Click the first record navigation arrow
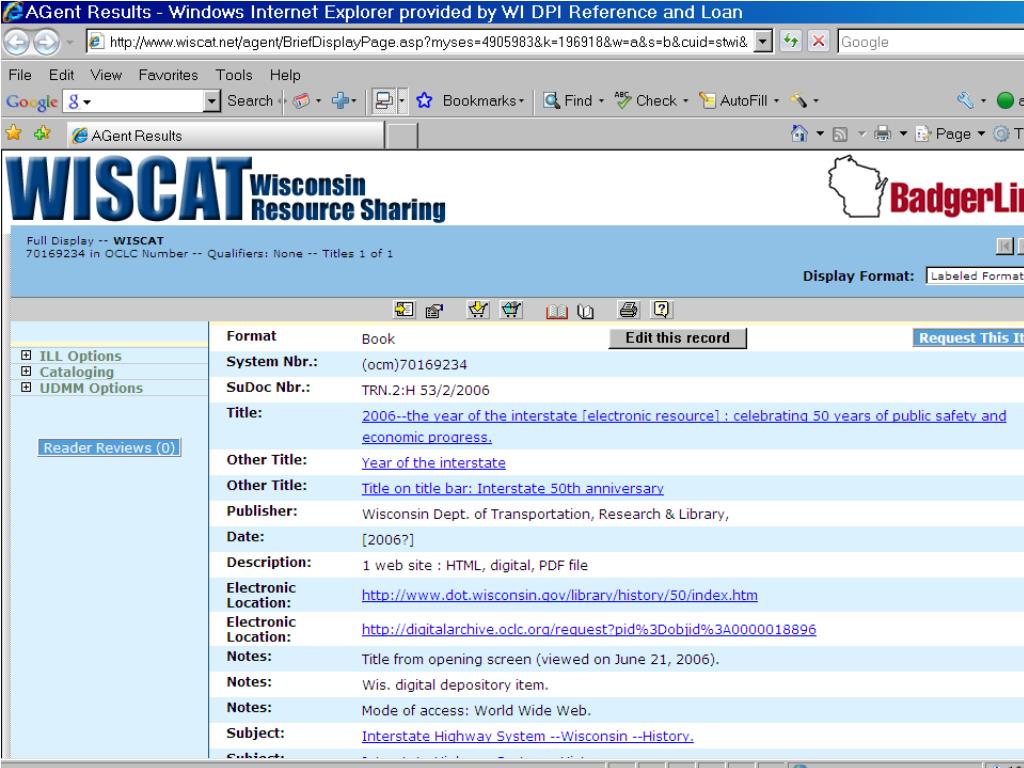This screenshot has height=768, width=1024. click(x=1004, y=246)
